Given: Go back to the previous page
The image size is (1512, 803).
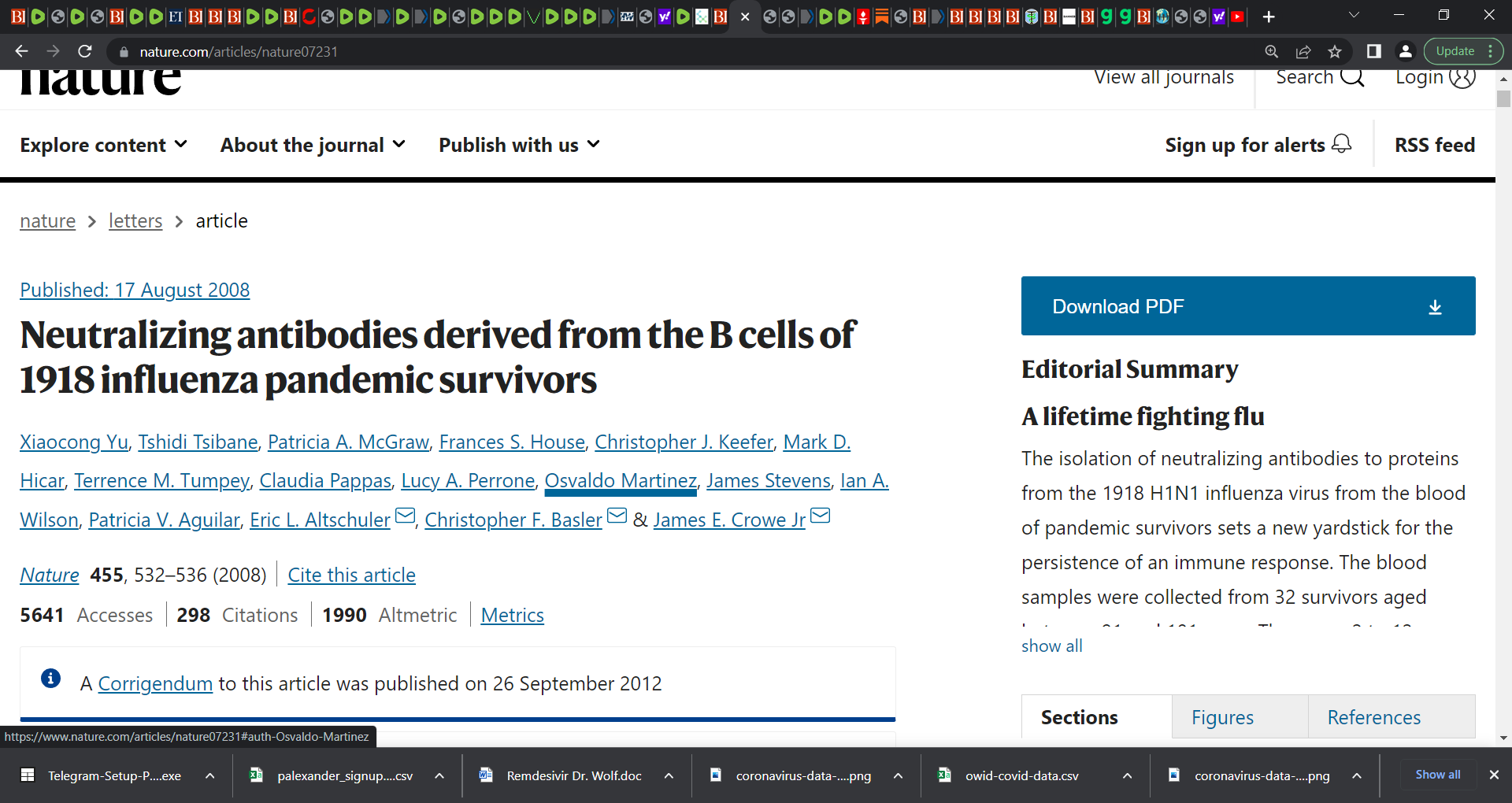Looking at the screenshot, I should click(21, 51).
